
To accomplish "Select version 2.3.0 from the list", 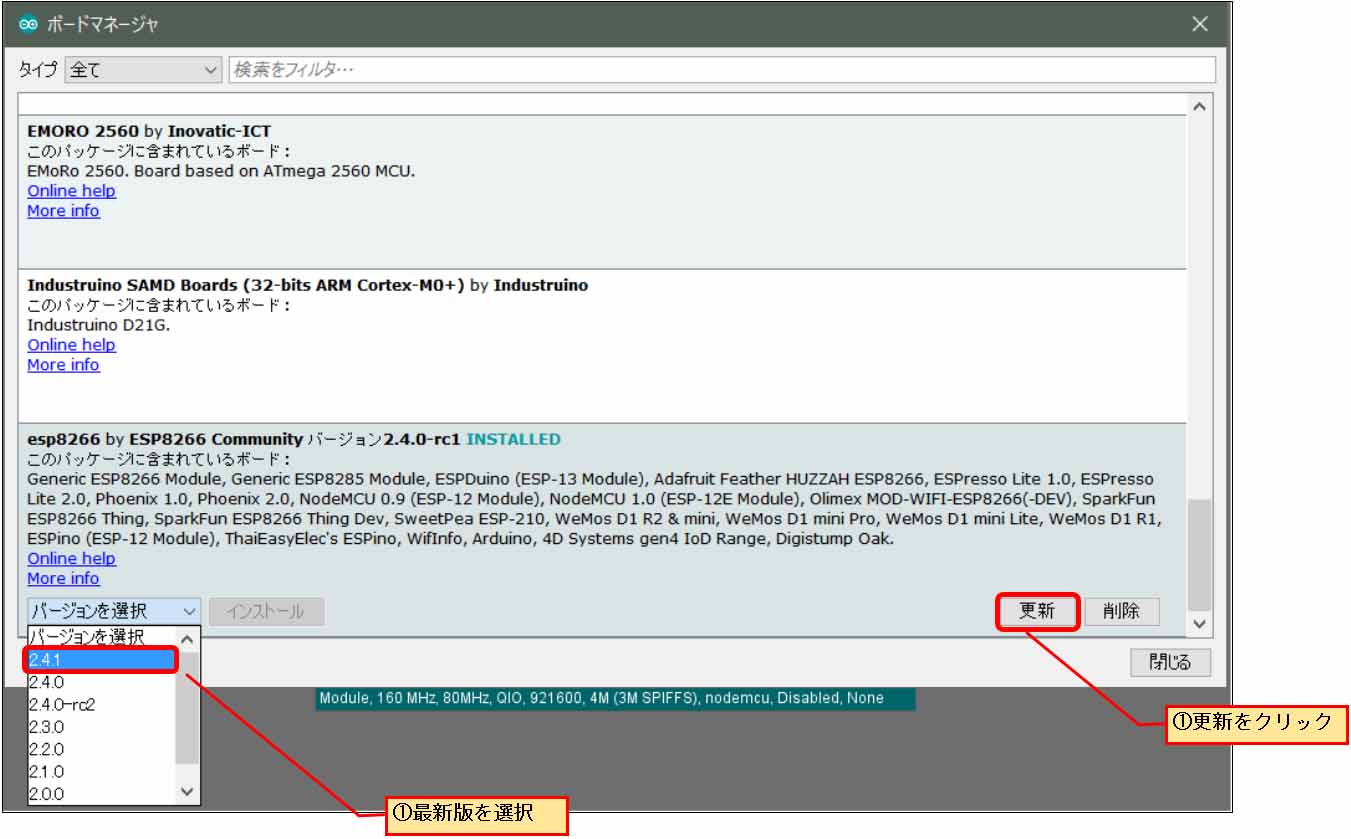I will (101, 727).
